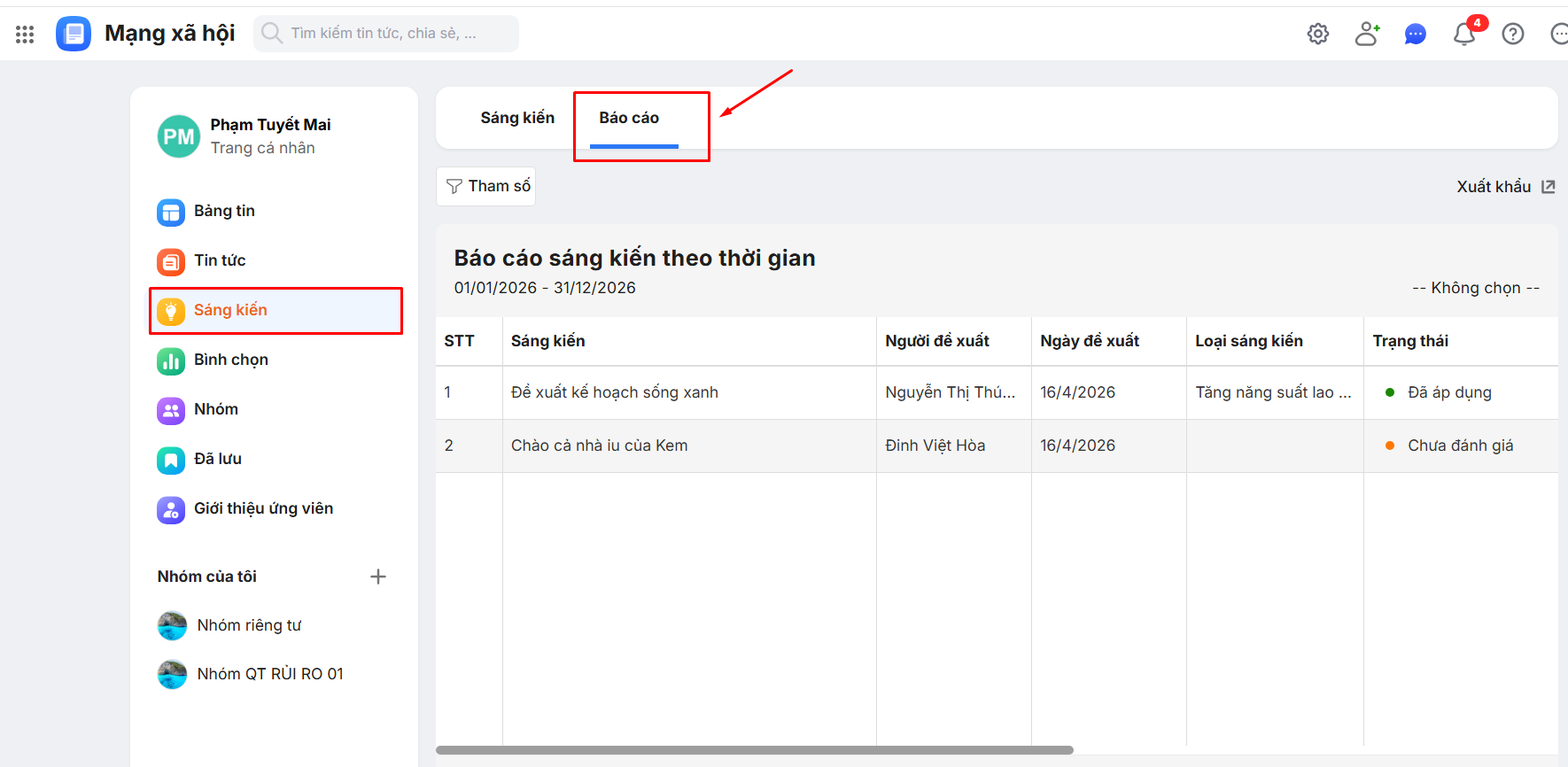Open the '-- Không chọn --' dropdown

coord(1475,288)
